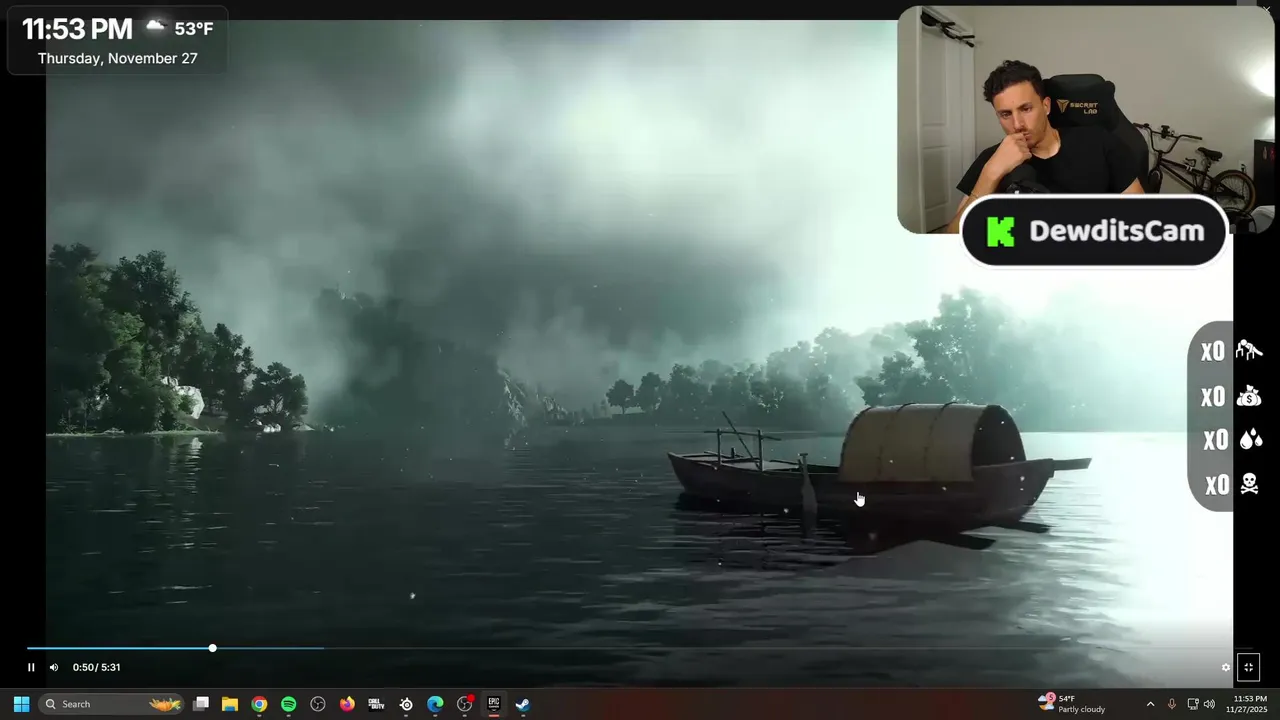Viewport: 1280px width, 720px height.
Task: Click the money bag counter icon
Action: click(x=1249, y=396)
